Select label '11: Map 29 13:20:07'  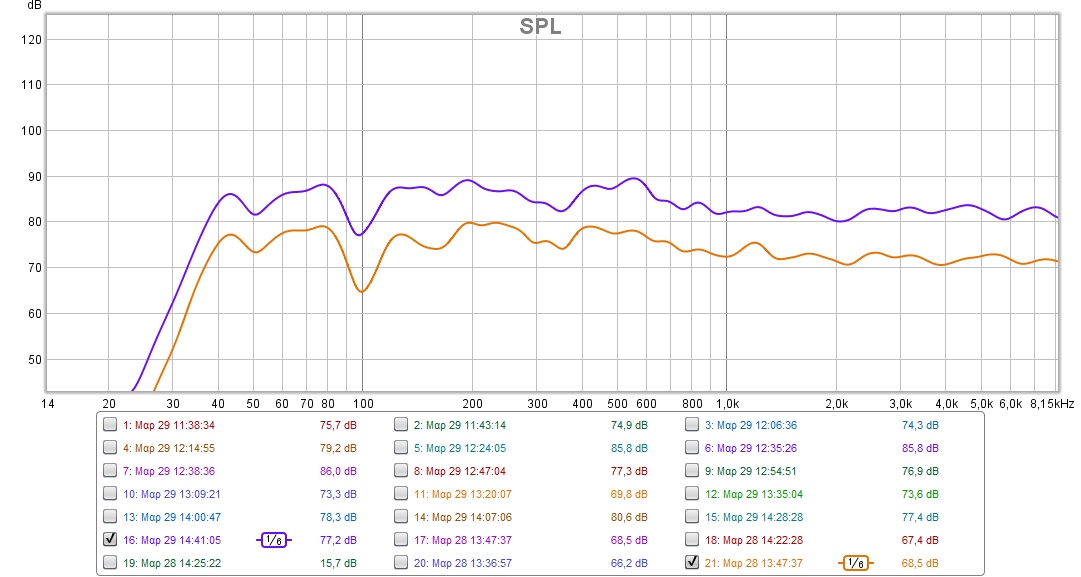(x=463, y=494)
